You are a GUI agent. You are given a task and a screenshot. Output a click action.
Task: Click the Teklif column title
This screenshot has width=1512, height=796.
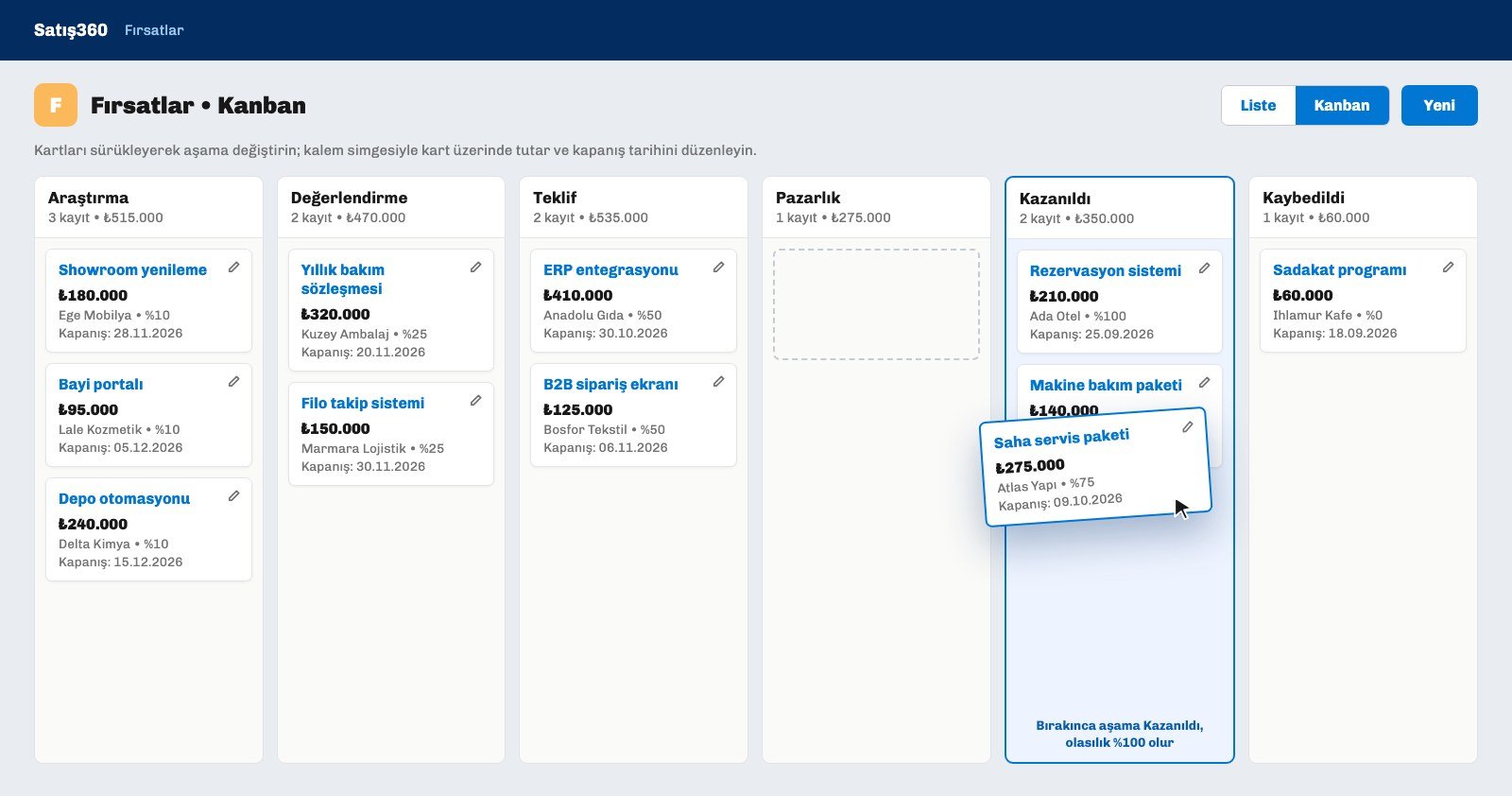[555, 198]
